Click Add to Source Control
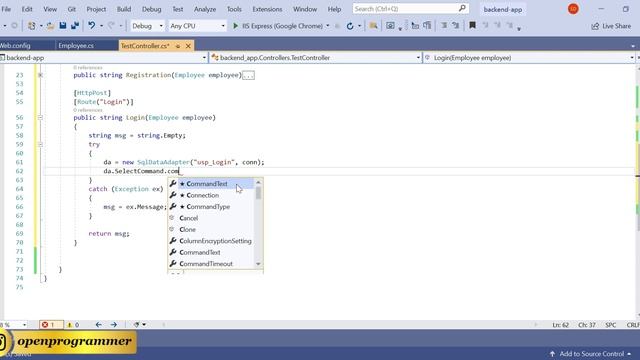 [x=591, y=354]
